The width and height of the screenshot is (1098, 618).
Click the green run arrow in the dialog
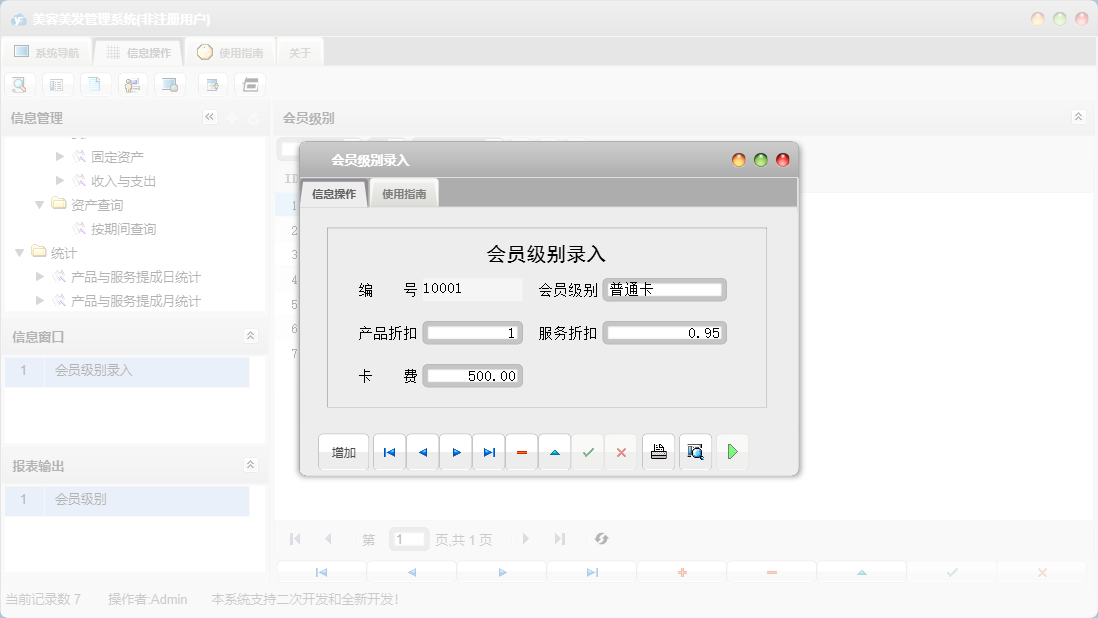tap(731, 452)
